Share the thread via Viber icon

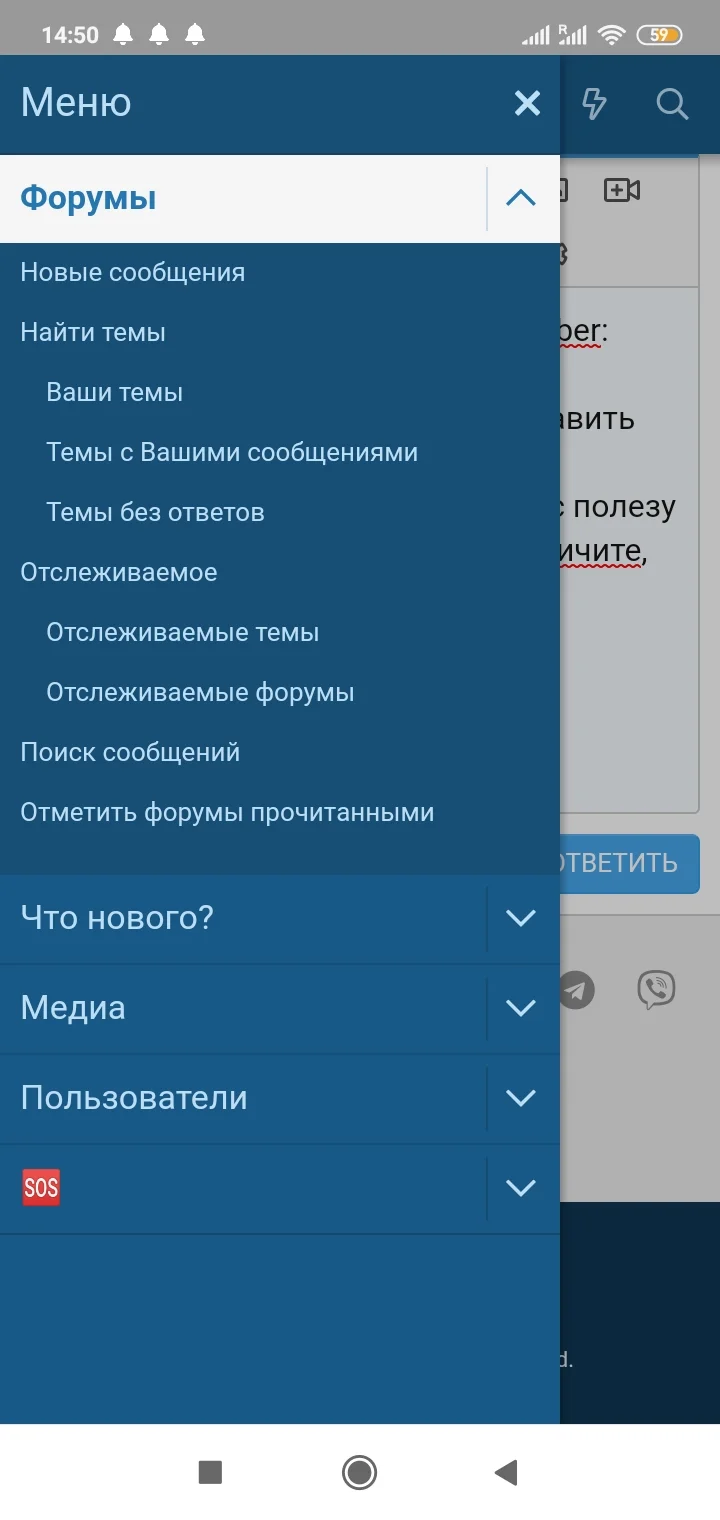657,991
